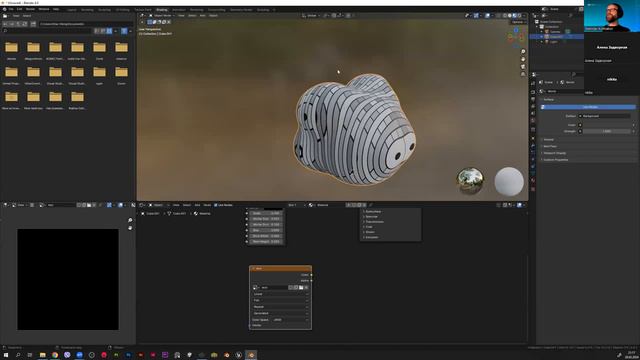Select wireframe viewport shading mode

pyautogui.click(x=504, y=16)
